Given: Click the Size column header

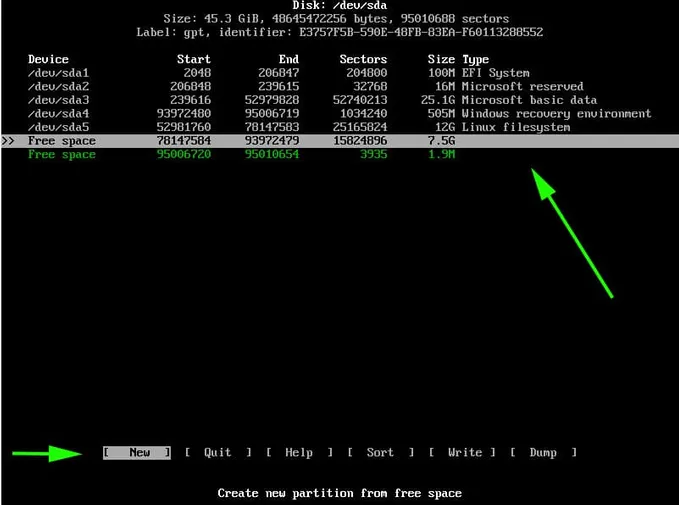Looking at the screenshot, I should (440, 60).
